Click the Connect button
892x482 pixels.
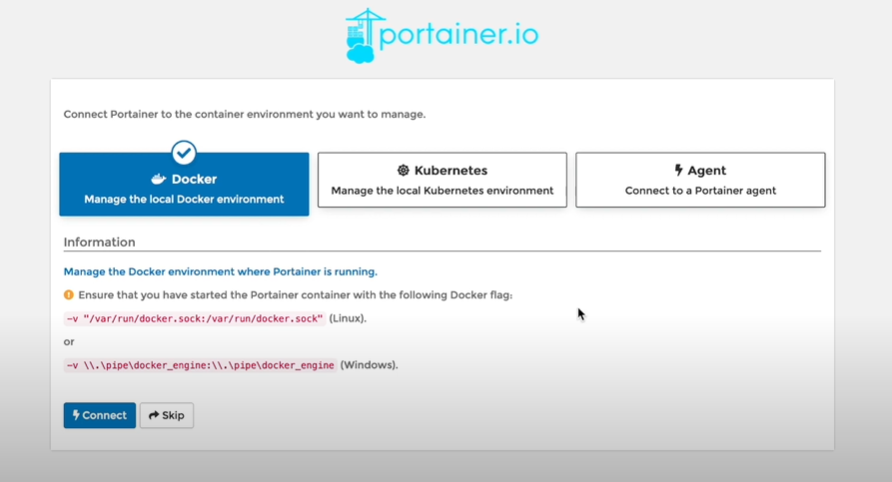point(100,415)
